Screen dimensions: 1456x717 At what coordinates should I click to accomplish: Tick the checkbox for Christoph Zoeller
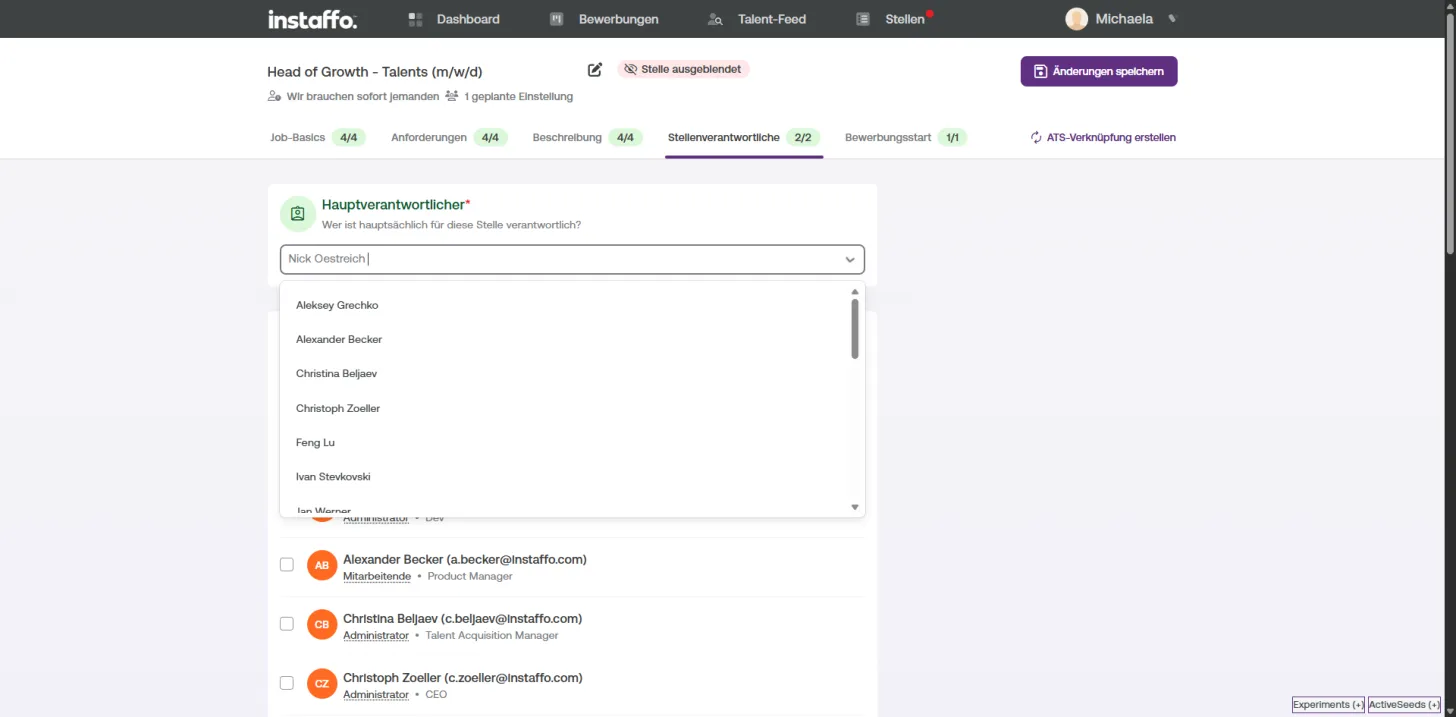287,683
